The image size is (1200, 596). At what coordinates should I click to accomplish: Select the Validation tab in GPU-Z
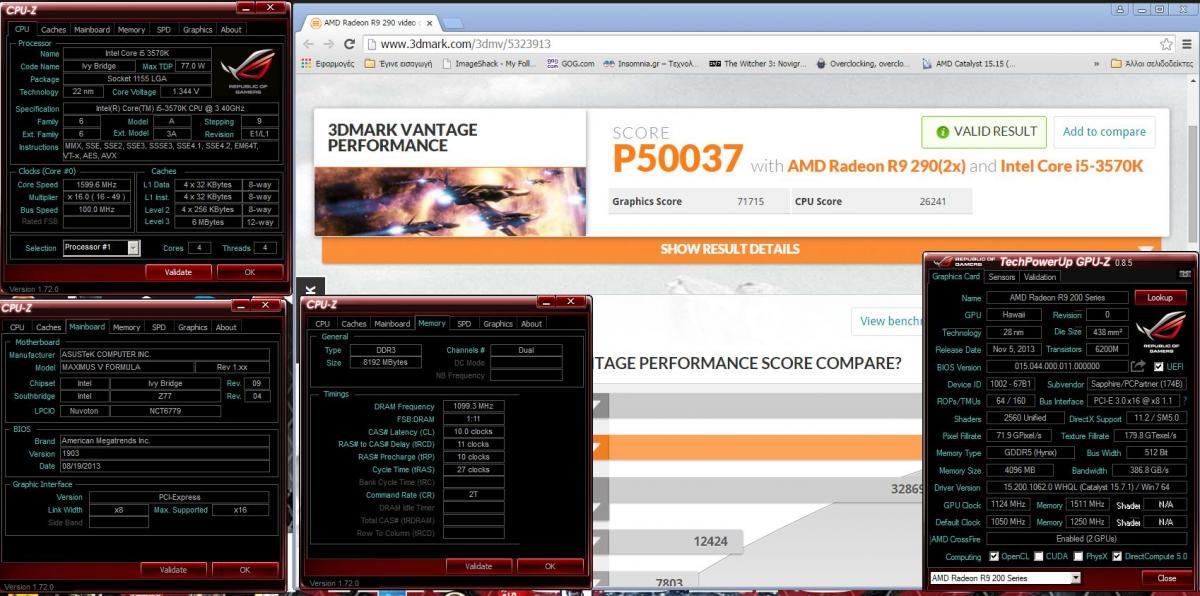[x=1040, y=277]
